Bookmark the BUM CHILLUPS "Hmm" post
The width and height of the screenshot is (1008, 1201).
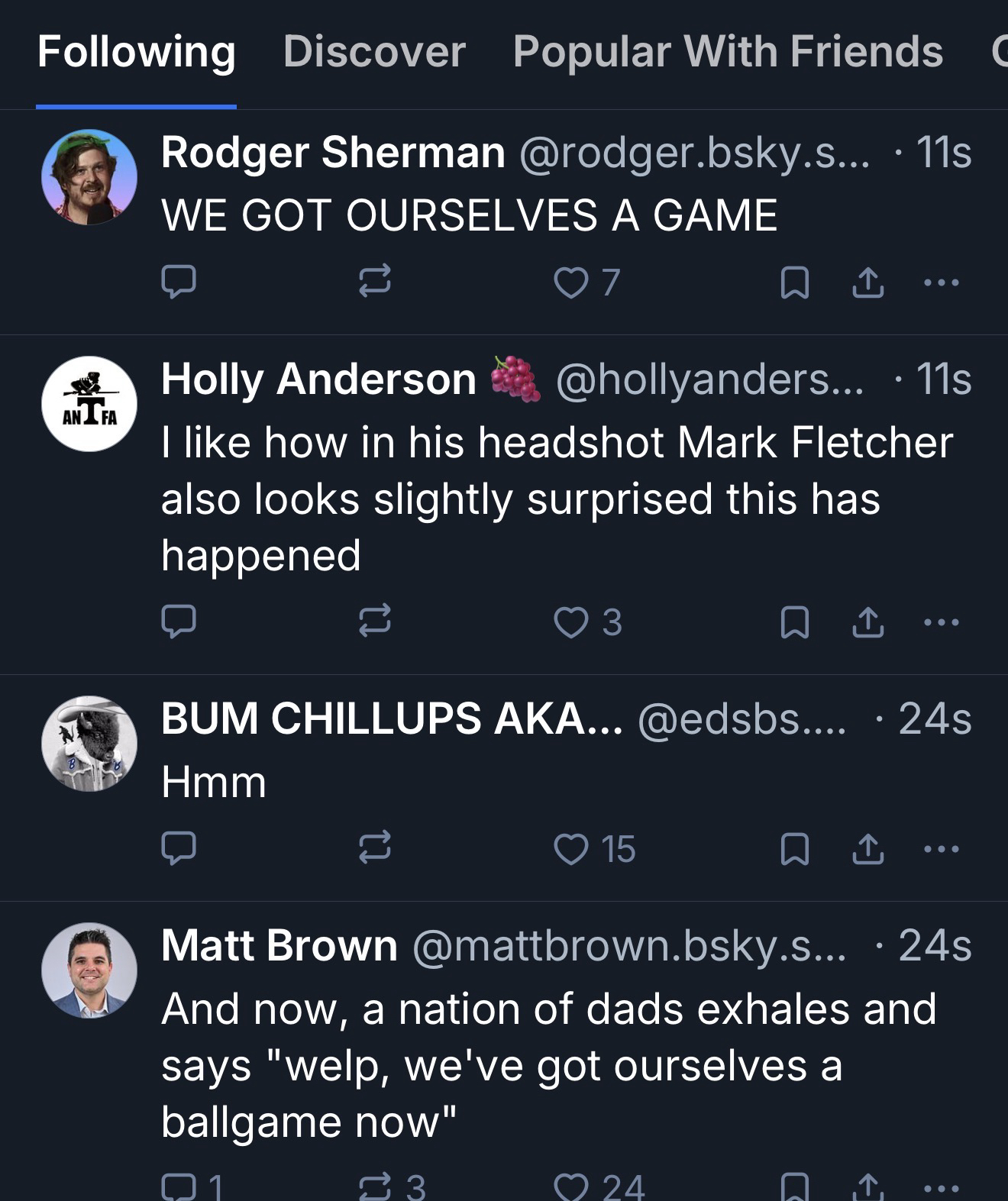[795, 848]
